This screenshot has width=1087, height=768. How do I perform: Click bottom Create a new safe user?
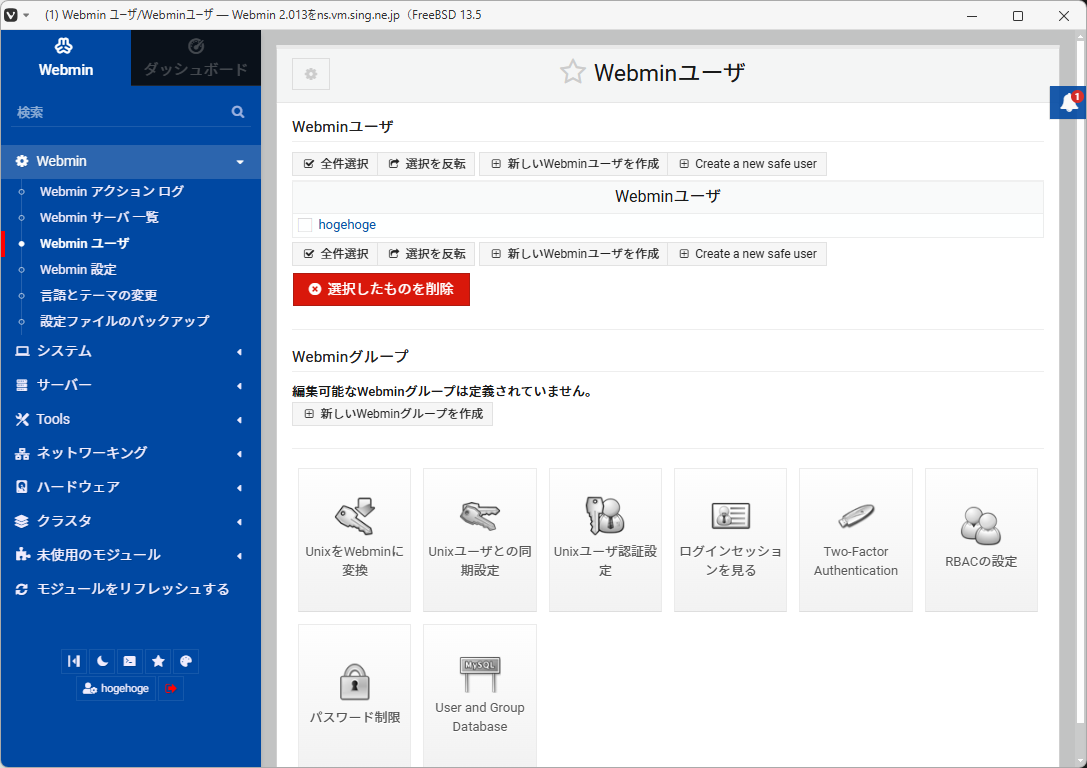[x=747, y=254]
